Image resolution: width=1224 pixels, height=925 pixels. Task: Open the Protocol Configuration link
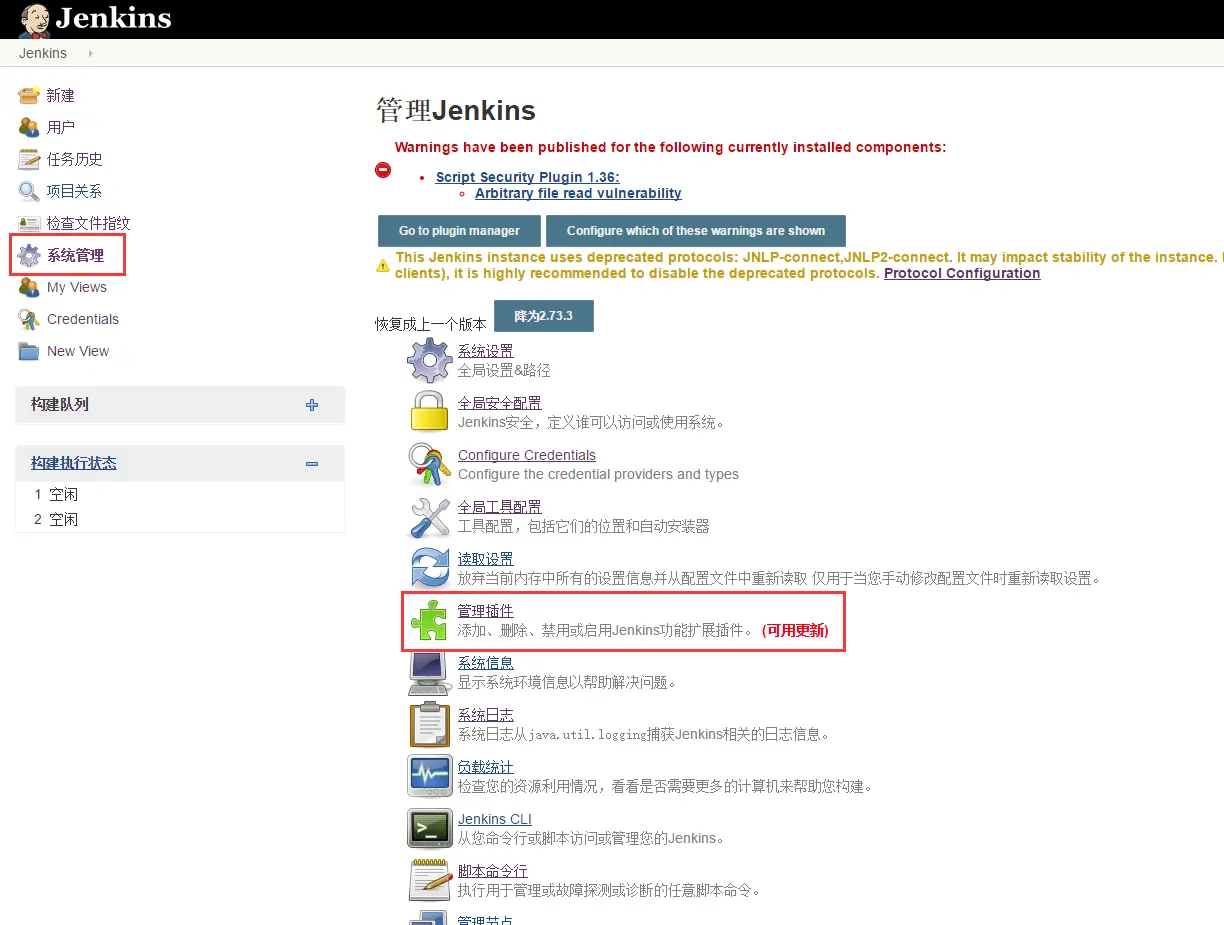pos(962,273)
